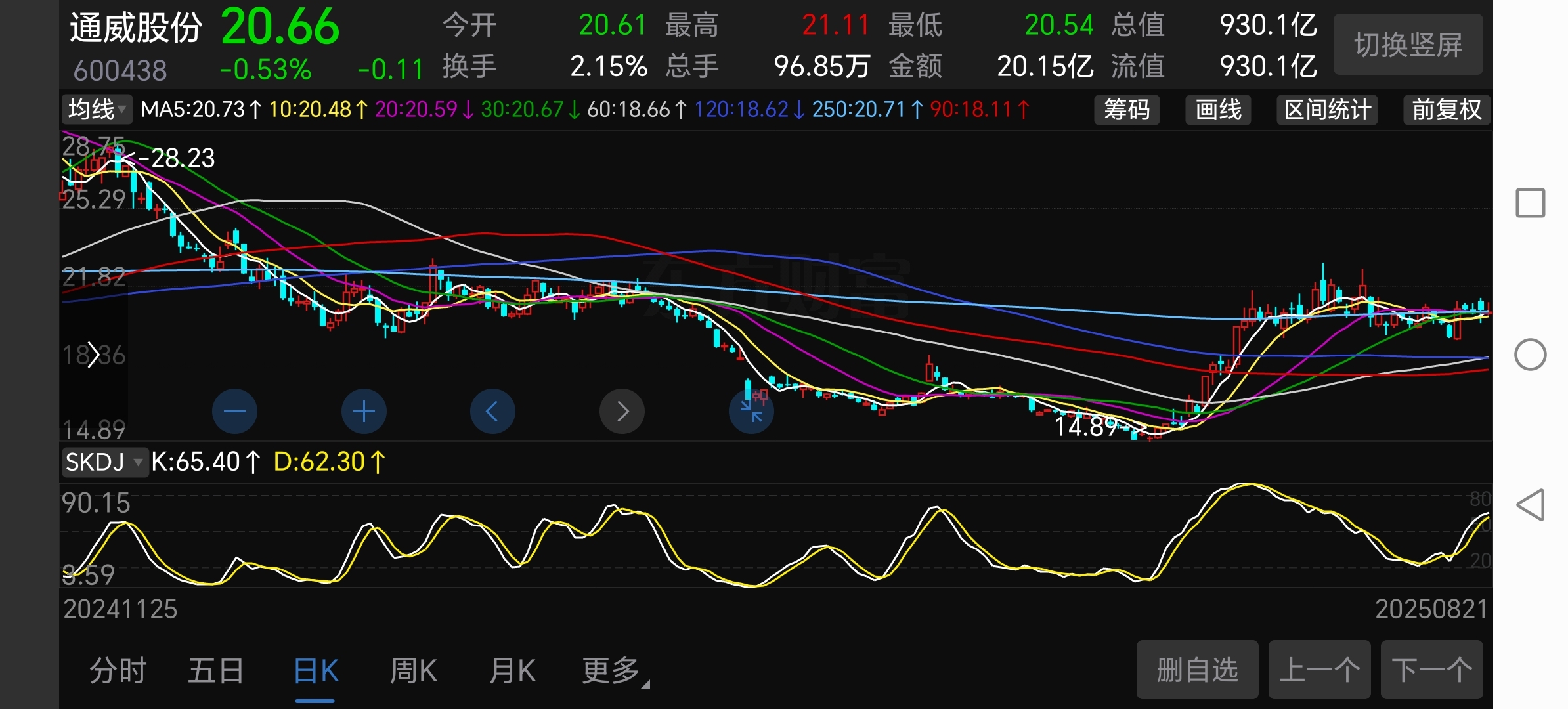The image size is (1568, 709).
Task: Open 区间统计 range statistics
Action: [x=1327, y=110]
